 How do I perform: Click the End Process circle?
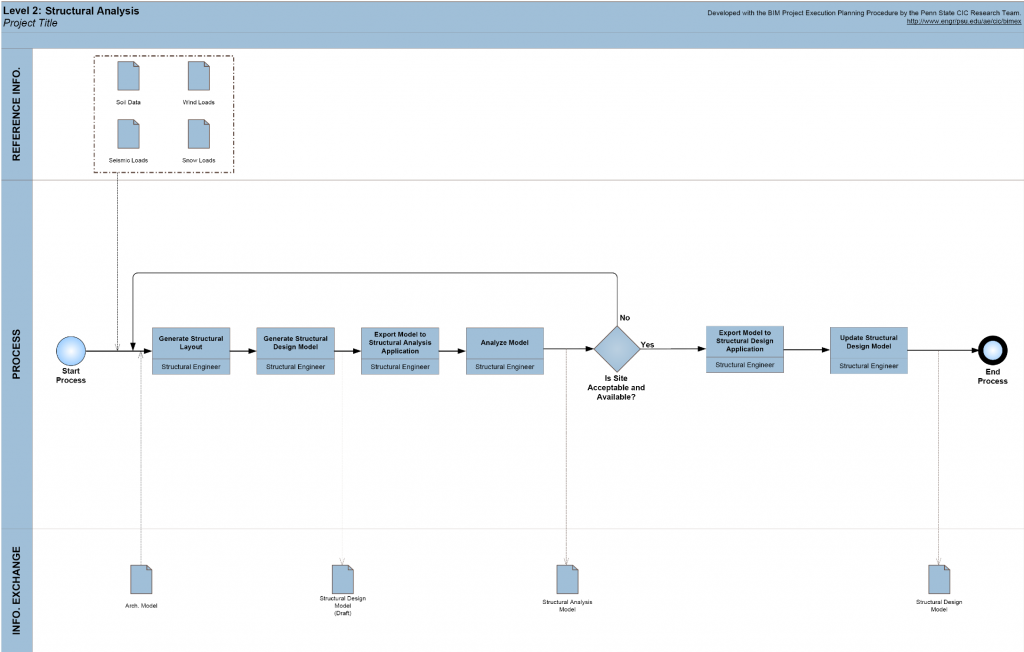pyautogui.click(x=993, y=350)
